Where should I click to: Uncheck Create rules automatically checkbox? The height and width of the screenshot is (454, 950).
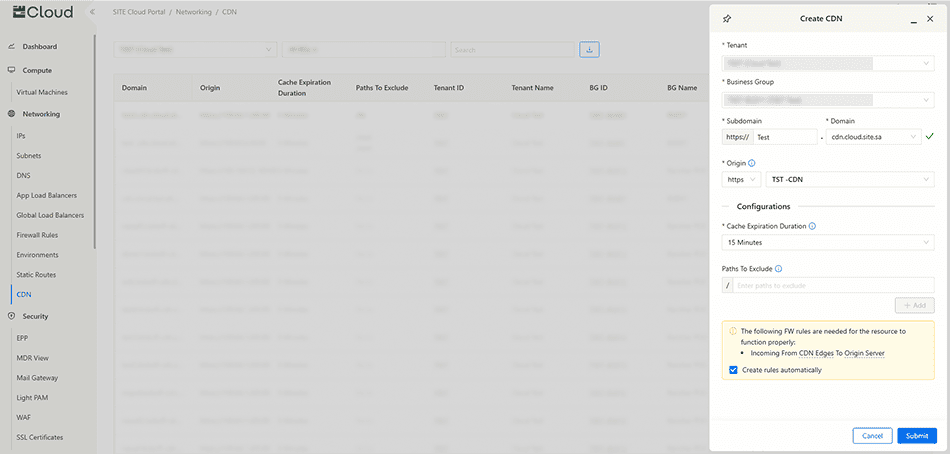(733, 370)
